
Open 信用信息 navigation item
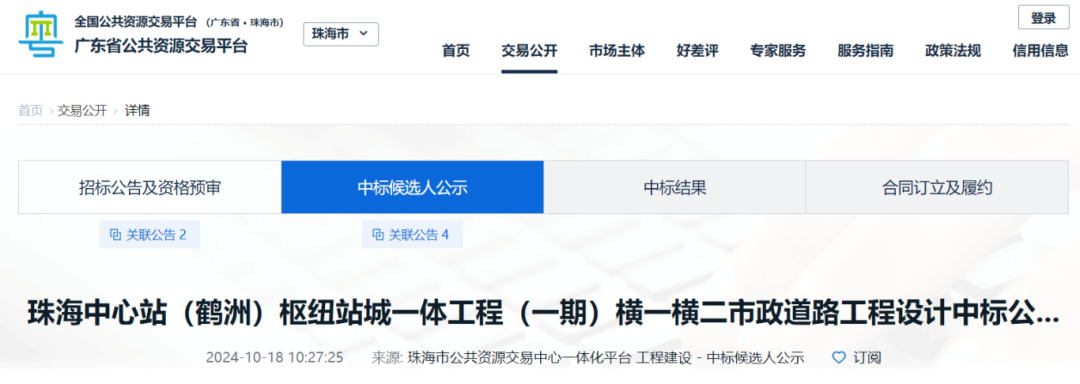(x=1040, y=50)
